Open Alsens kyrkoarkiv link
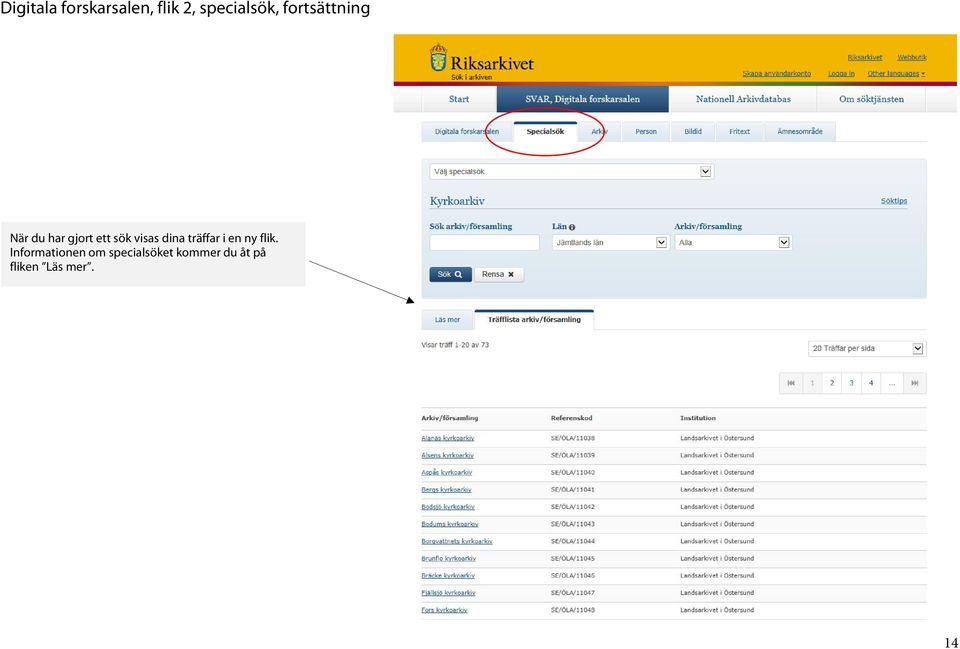Image resolution: width=960 pixels, height=649 pixels. 447,456
